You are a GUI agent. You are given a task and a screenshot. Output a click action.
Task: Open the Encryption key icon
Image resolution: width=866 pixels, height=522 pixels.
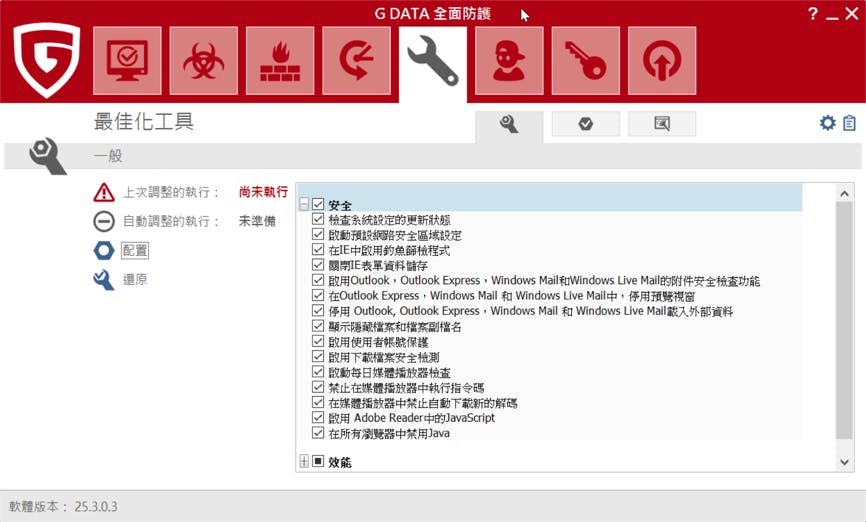click(x=585, y=60)
